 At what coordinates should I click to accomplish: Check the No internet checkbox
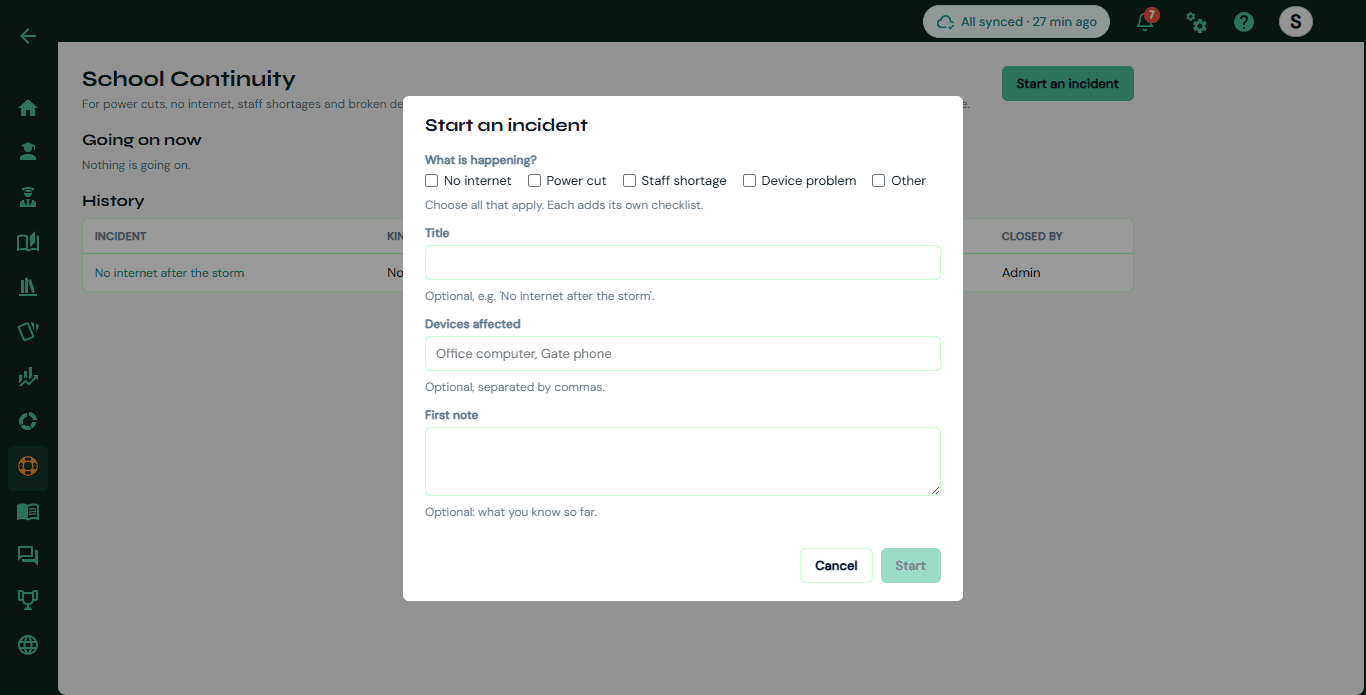click(x=432, y=181)
